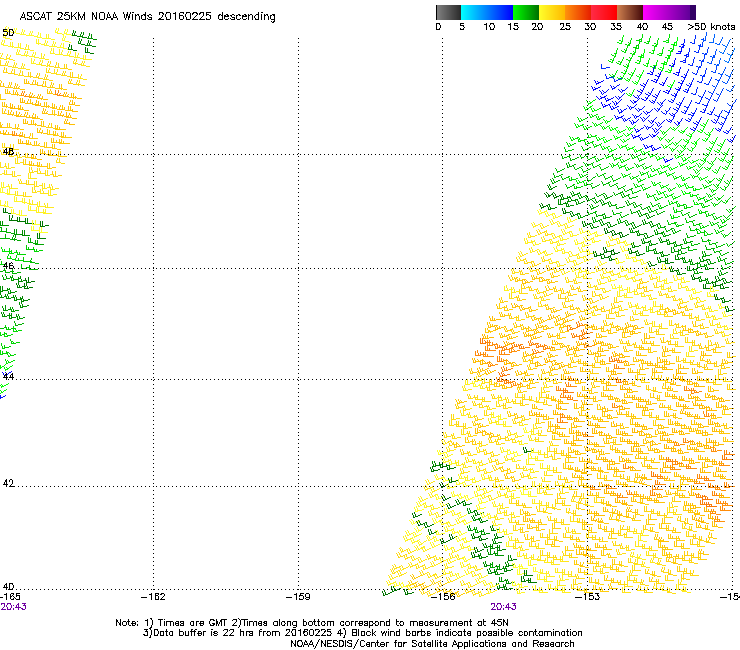Select the red segment of the color bar
Viewport: 740px width, 650px height.
pos(604,12)
